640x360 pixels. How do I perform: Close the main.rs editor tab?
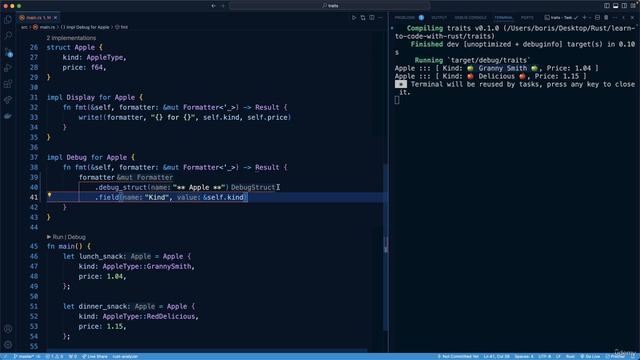tap(56, 18)
